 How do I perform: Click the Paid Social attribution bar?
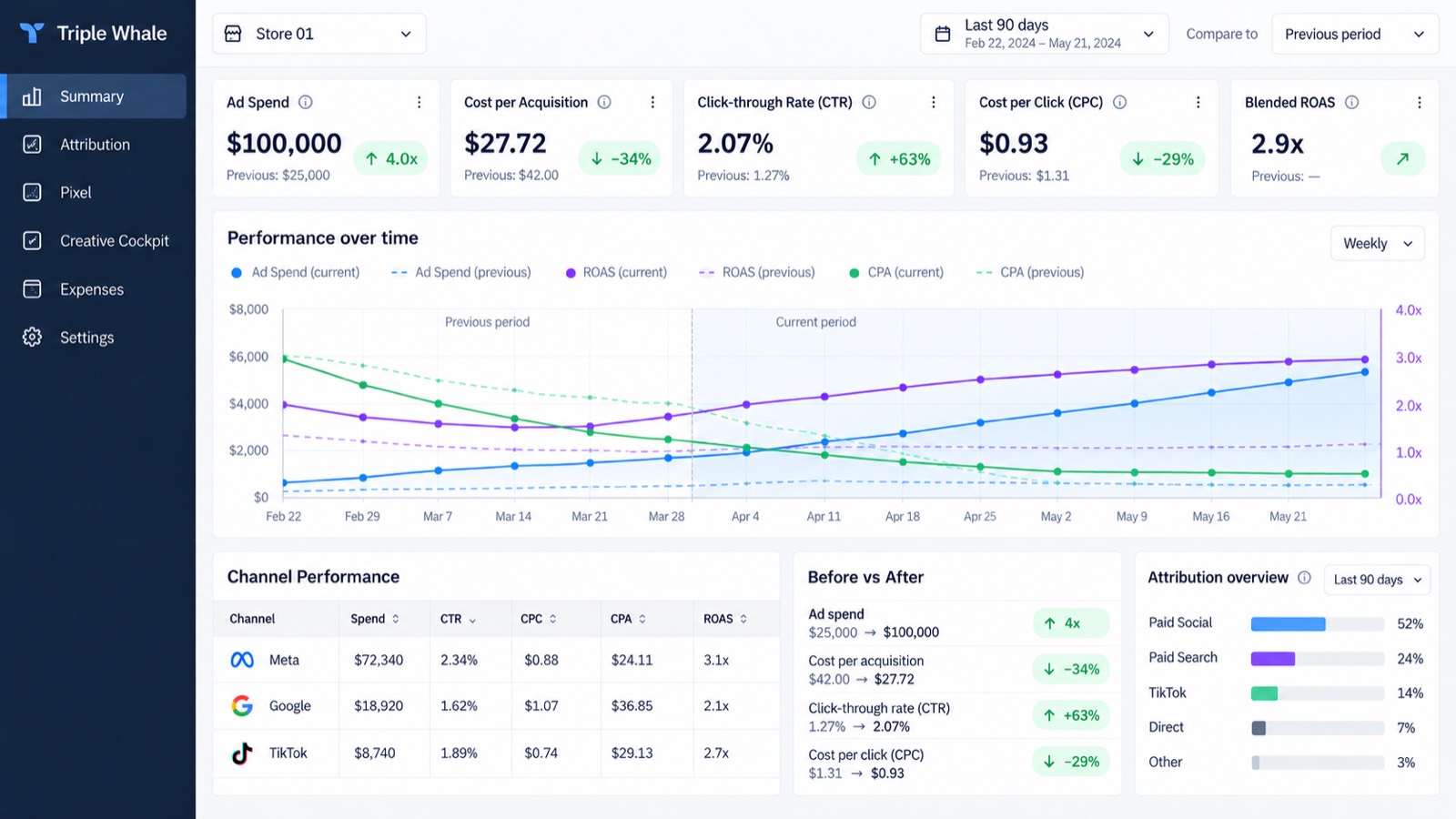pos(1288,624)
